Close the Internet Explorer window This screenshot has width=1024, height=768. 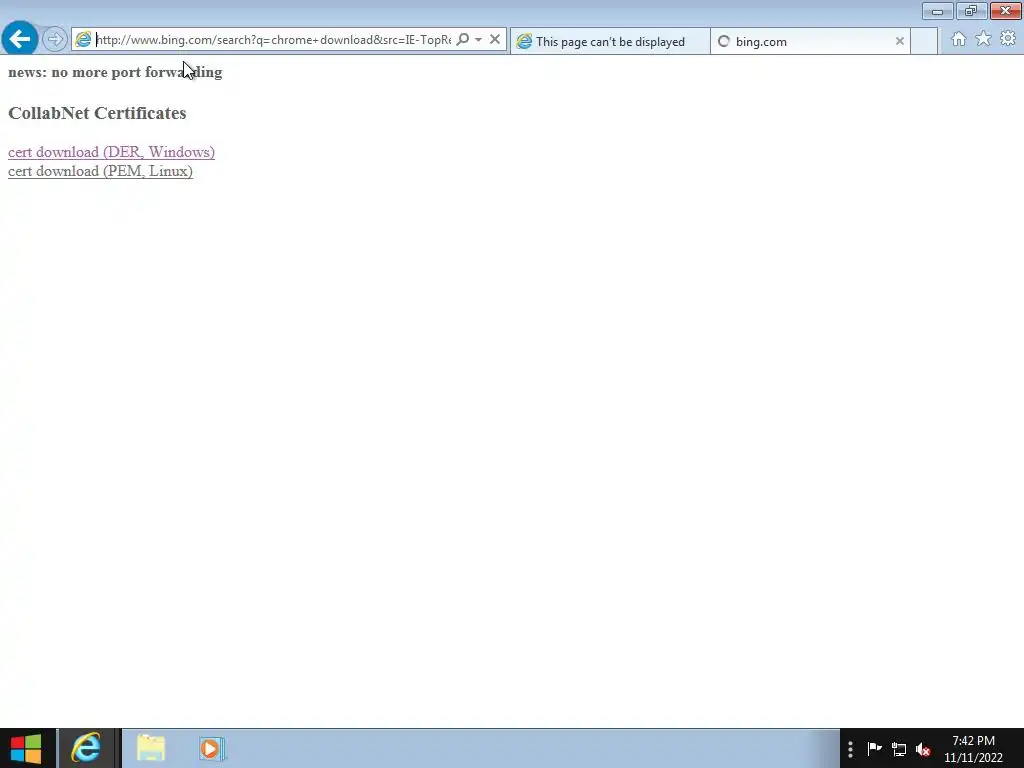click(x=1005, y=11)
